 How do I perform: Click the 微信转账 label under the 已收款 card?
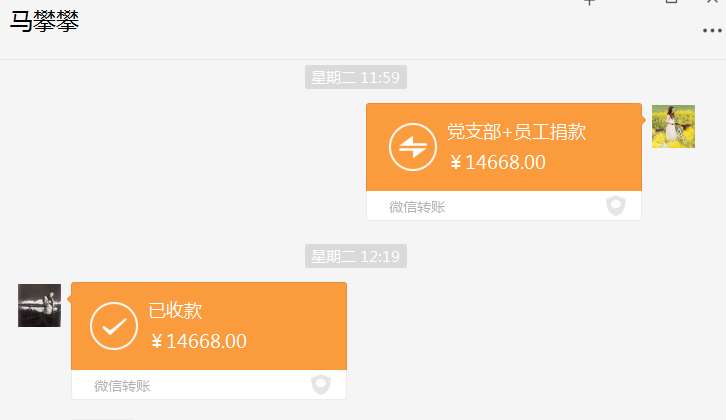click(x=122, y=385)
